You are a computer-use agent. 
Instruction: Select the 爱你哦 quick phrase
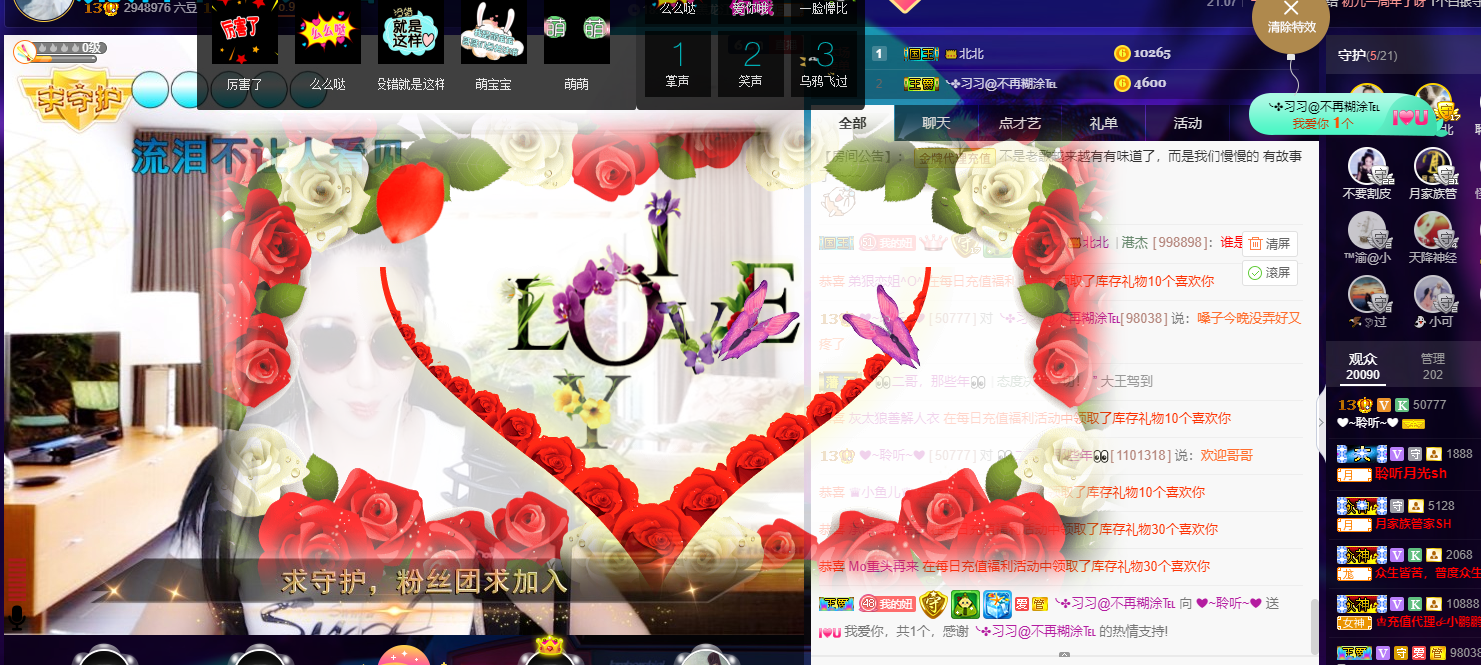(751, 9)
